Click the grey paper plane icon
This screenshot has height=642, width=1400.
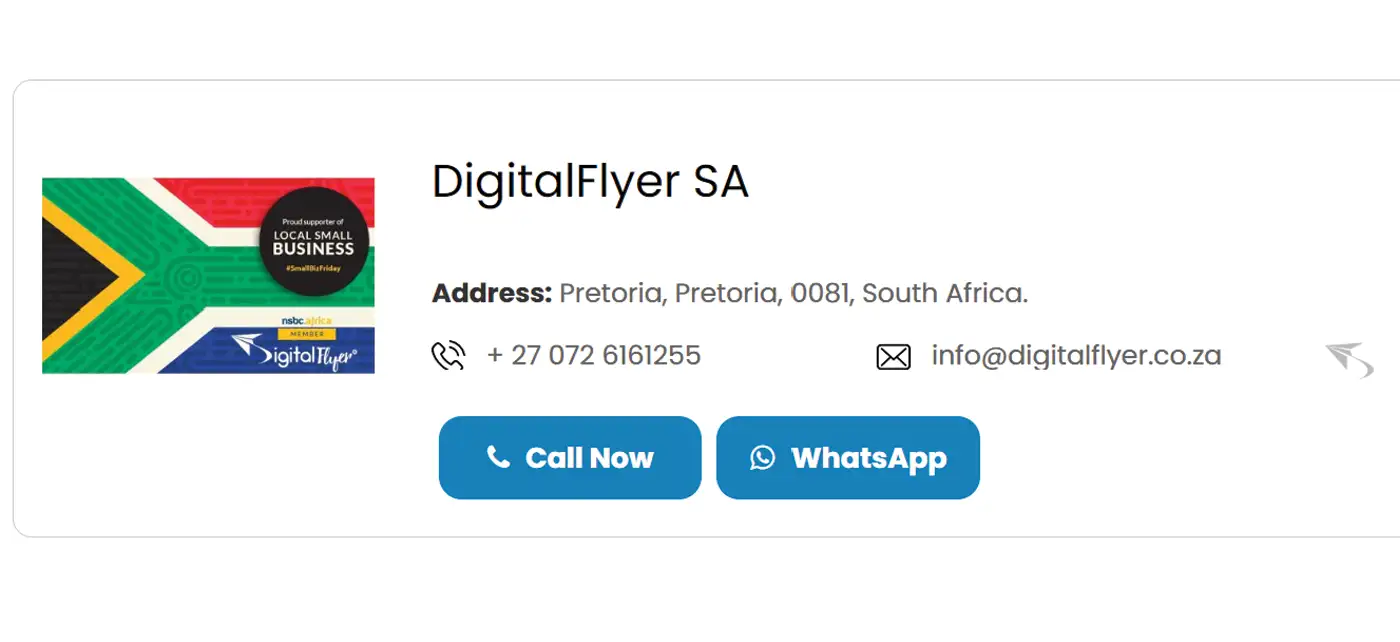(x=1349, y=359)
